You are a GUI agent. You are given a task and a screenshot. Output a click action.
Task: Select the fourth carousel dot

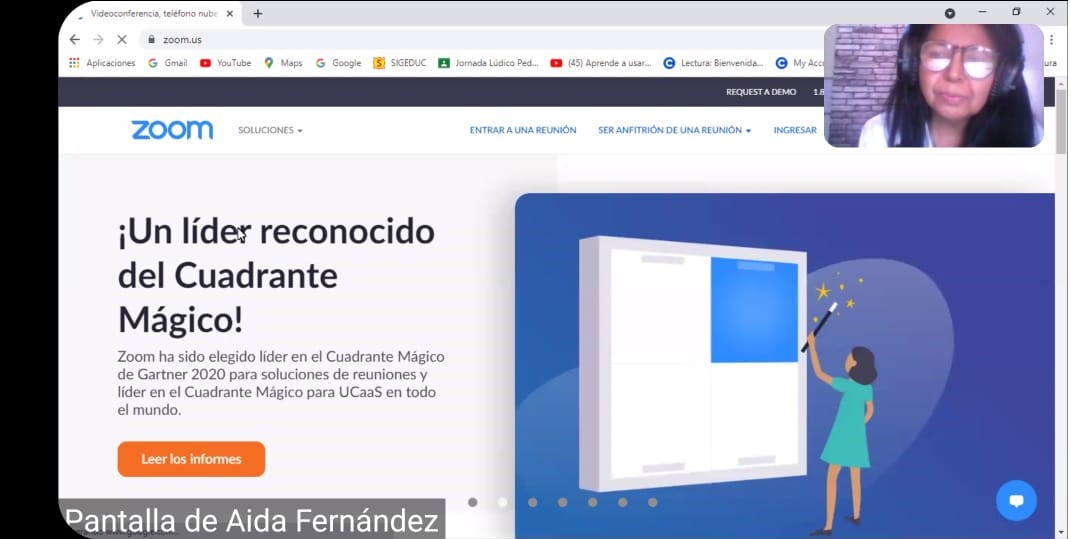pyautogui.click(x=563, y=502)
